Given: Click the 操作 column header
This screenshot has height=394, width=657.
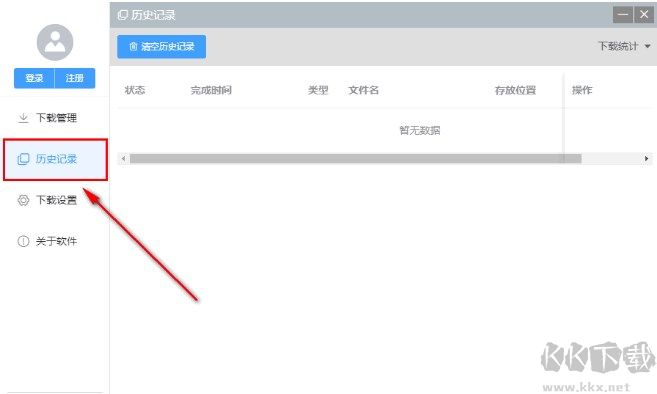Looking at the screenshot, I should (x=582, y=90).
